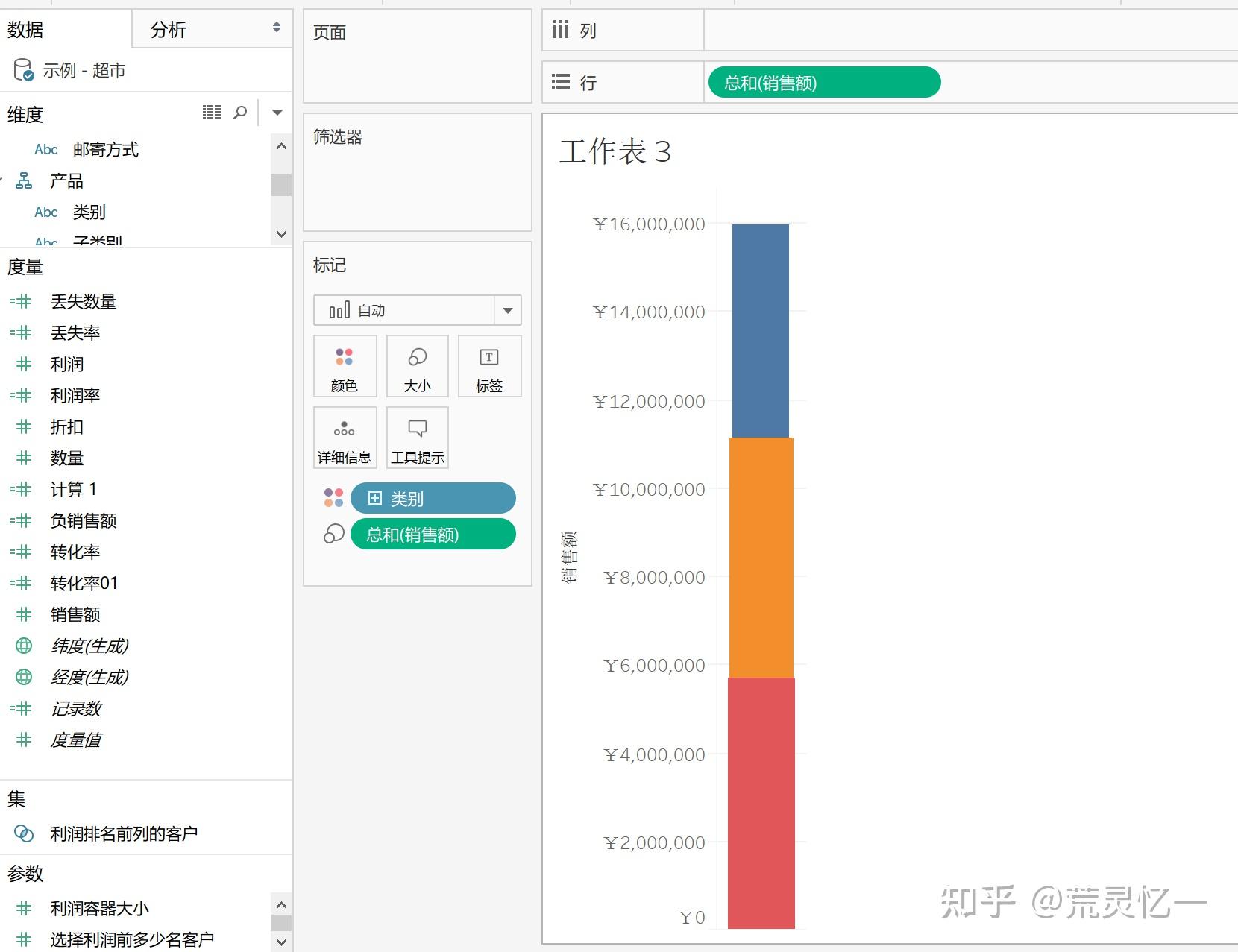Select the orange bar segment
Viewport: 1238px width, 952px height.
click(x=761, y=558)
